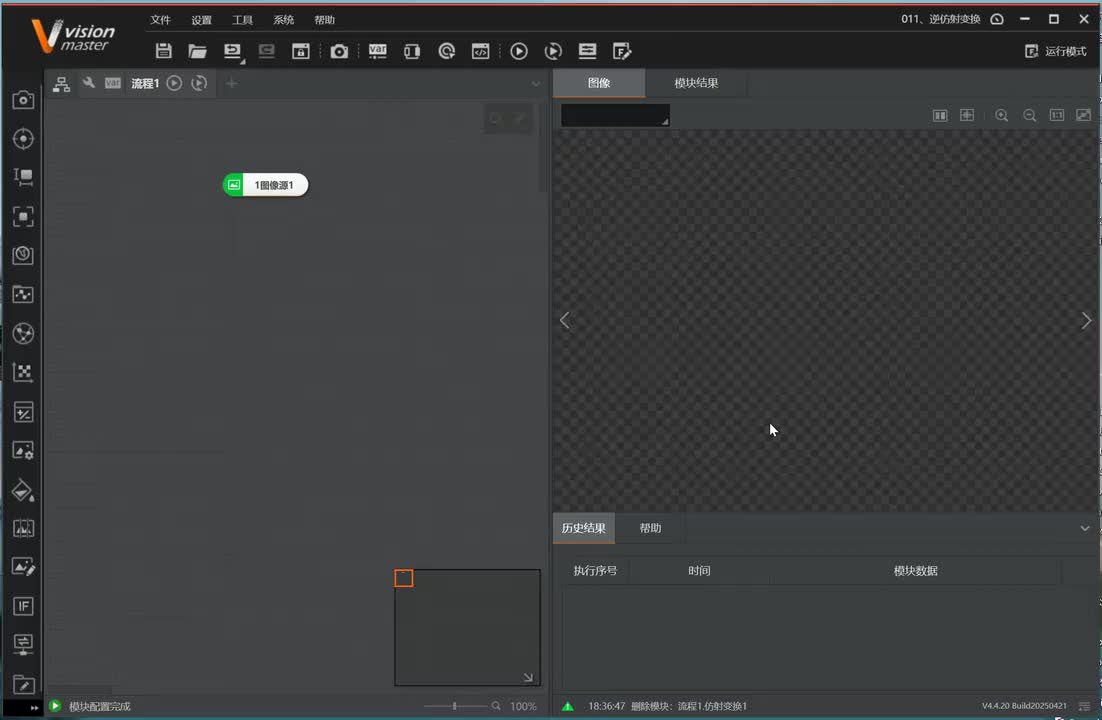
Task: Open the 系统 menu
Action: 284,20
